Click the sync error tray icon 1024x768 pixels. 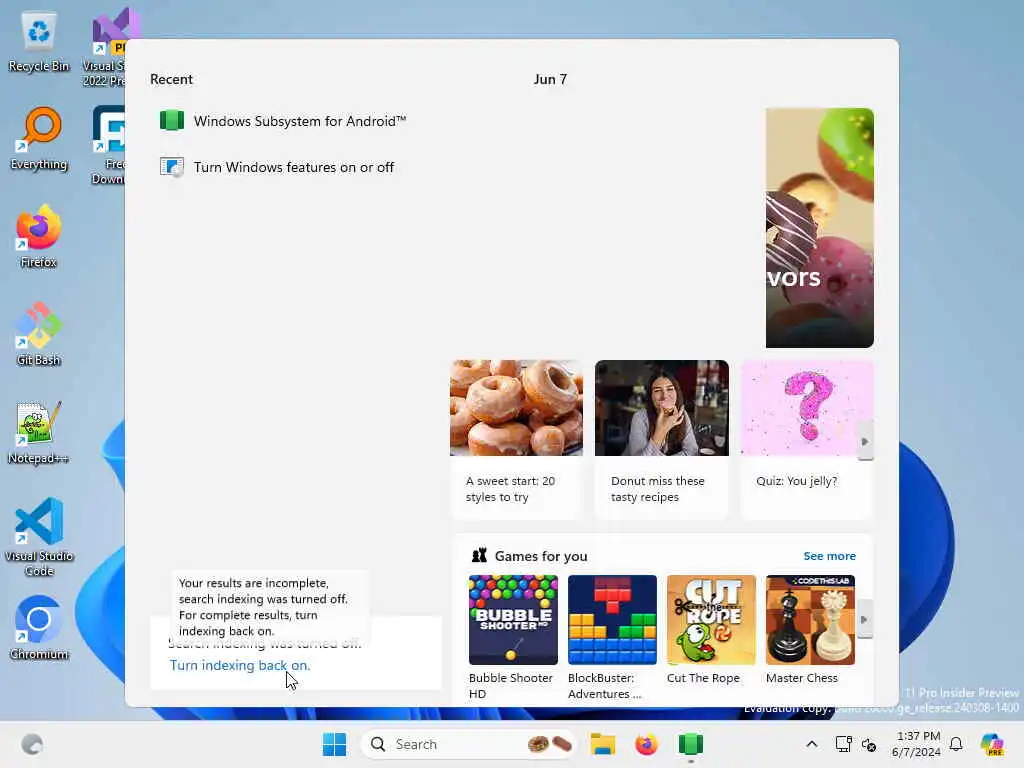click(x=869, y=744)
